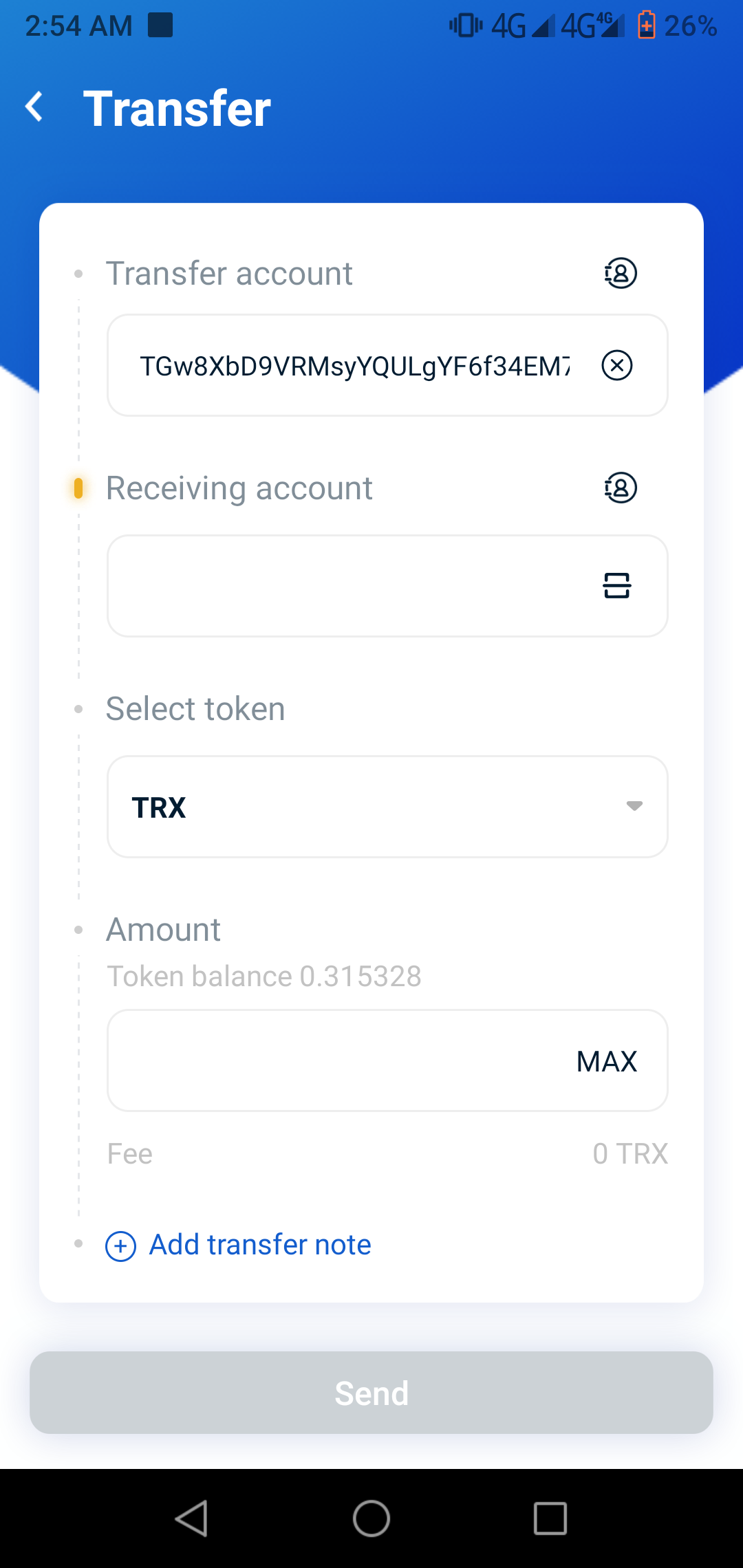Open Android recent apps button
The height and width of the screenshot is (1568, 743).
tap(550, 1518)
